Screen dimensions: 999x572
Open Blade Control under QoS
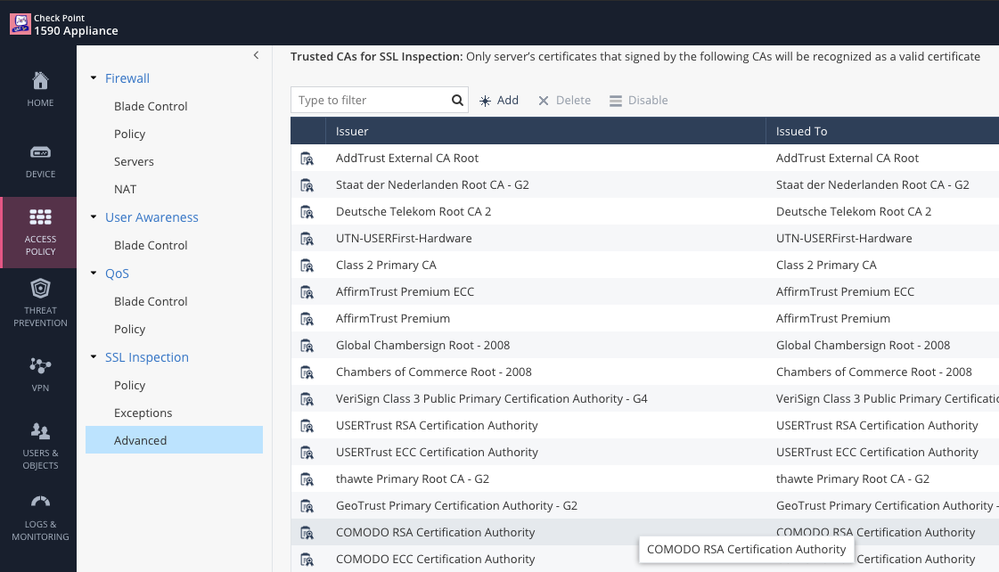coord(151,301)
